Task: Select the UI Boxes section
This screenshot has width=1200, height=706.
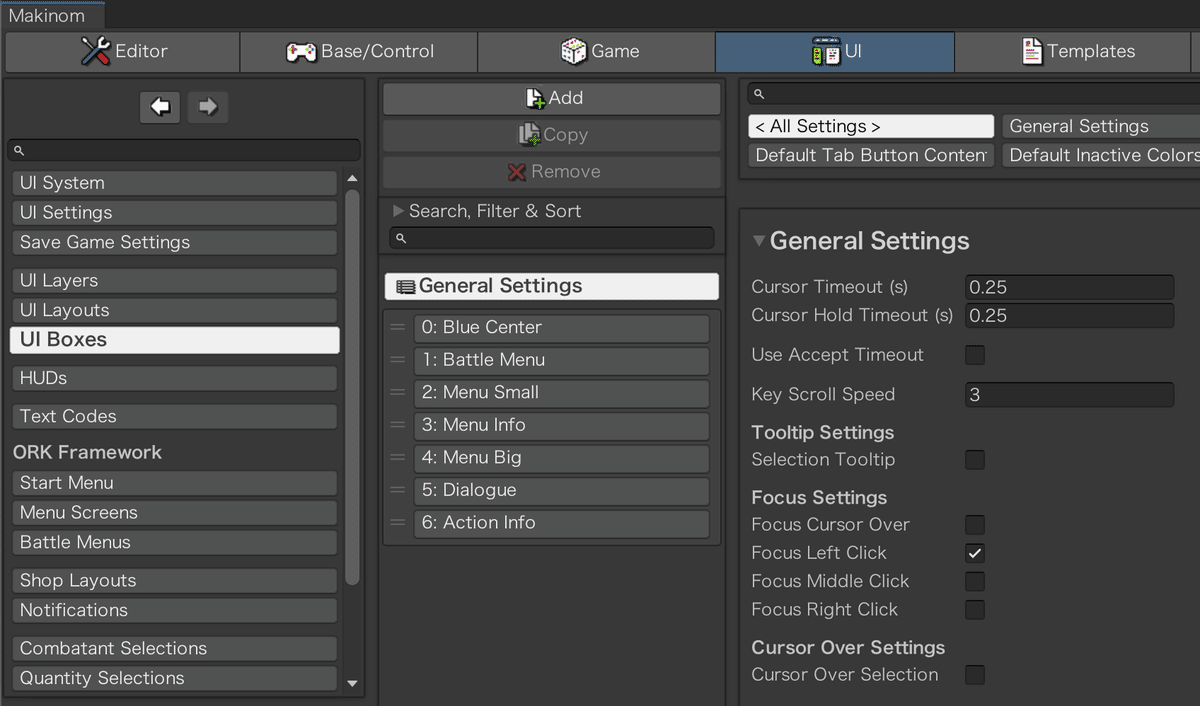Action: (175, 340)
